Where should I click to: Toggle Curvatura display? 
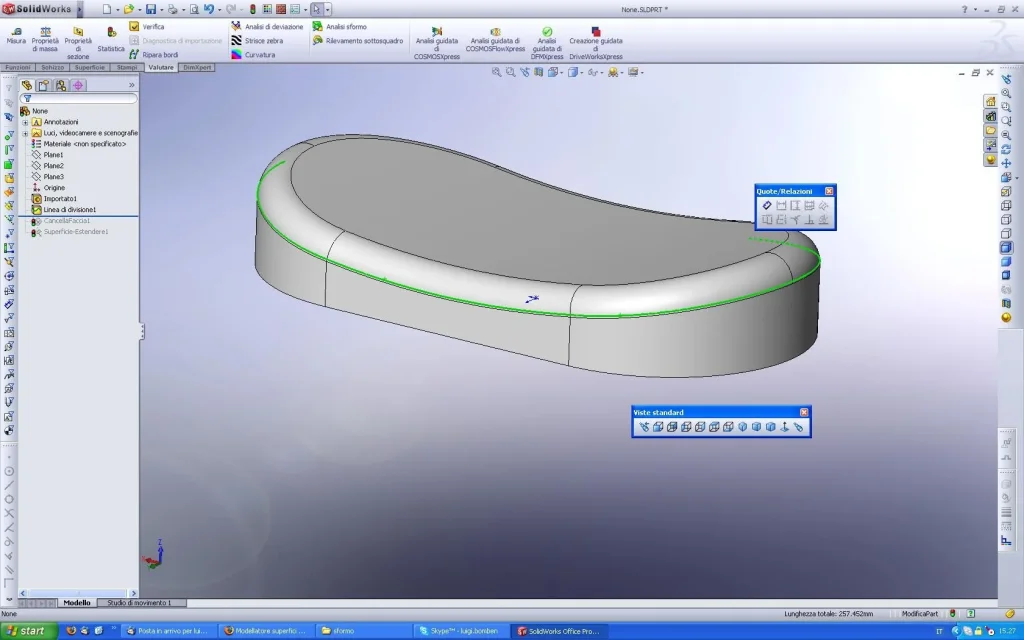[253, 55]
